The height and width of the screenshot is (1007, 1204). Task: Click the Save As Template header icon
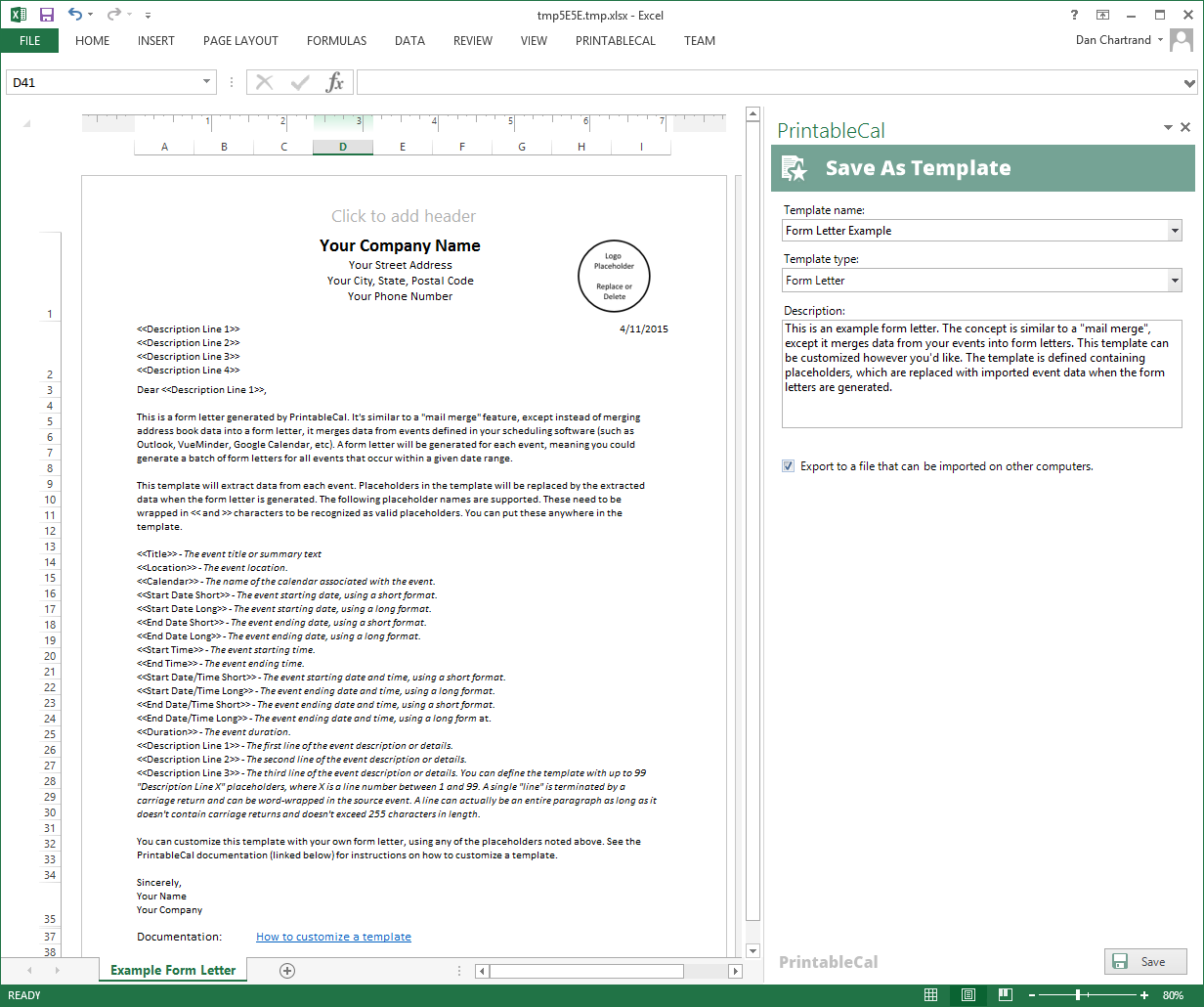pyautogui.click(x=796, y=168)
